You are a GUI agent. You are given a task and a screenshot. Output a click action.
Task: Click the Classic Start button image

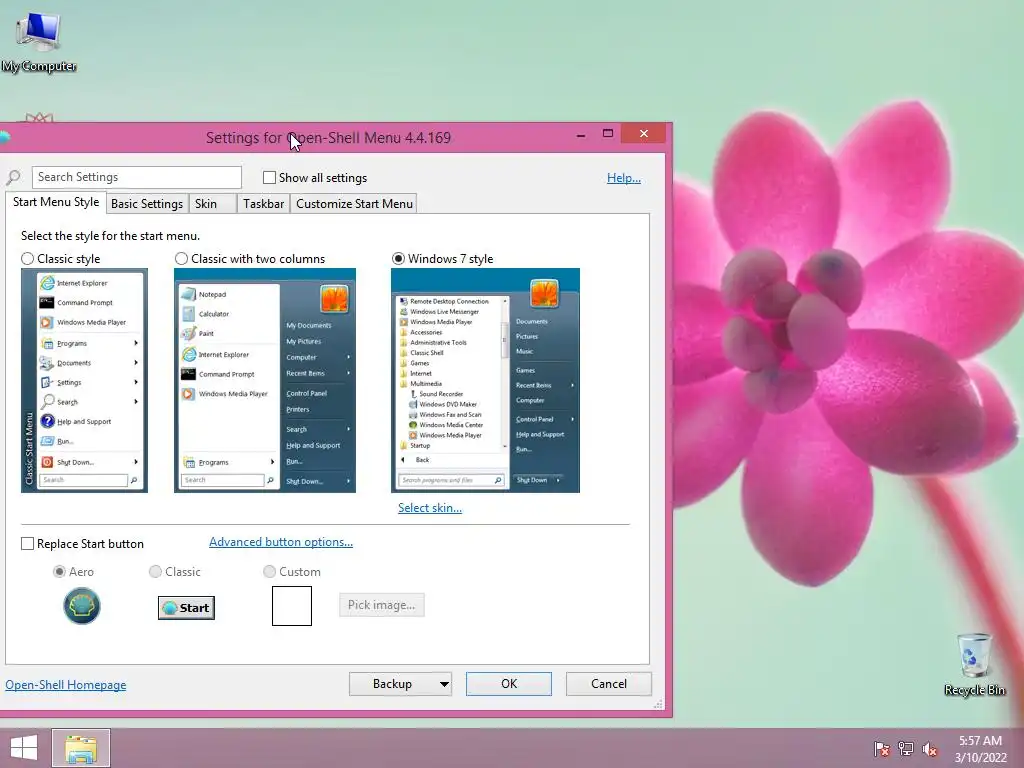pos(186,608)
